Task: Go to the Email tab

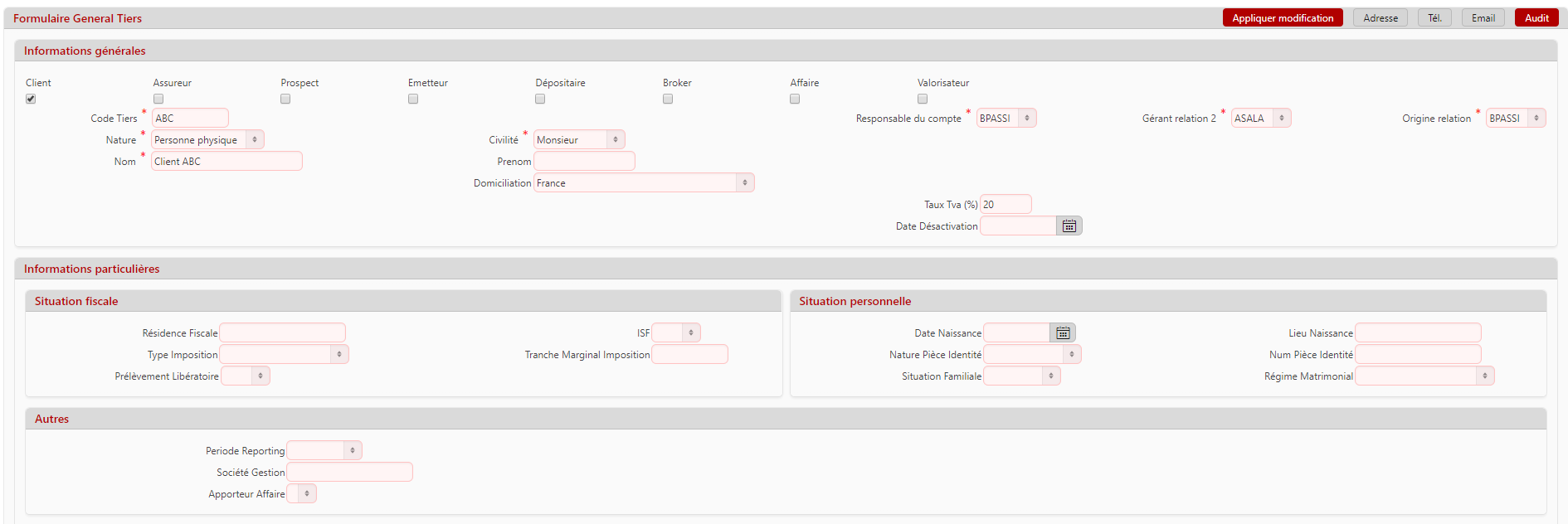Action: 1483,18
